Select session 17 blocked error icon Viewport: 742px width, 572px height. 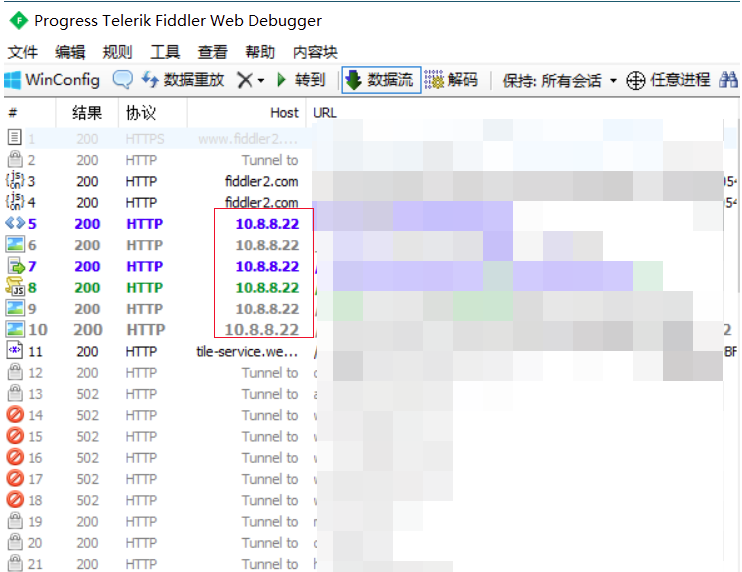tap(15, 478)
